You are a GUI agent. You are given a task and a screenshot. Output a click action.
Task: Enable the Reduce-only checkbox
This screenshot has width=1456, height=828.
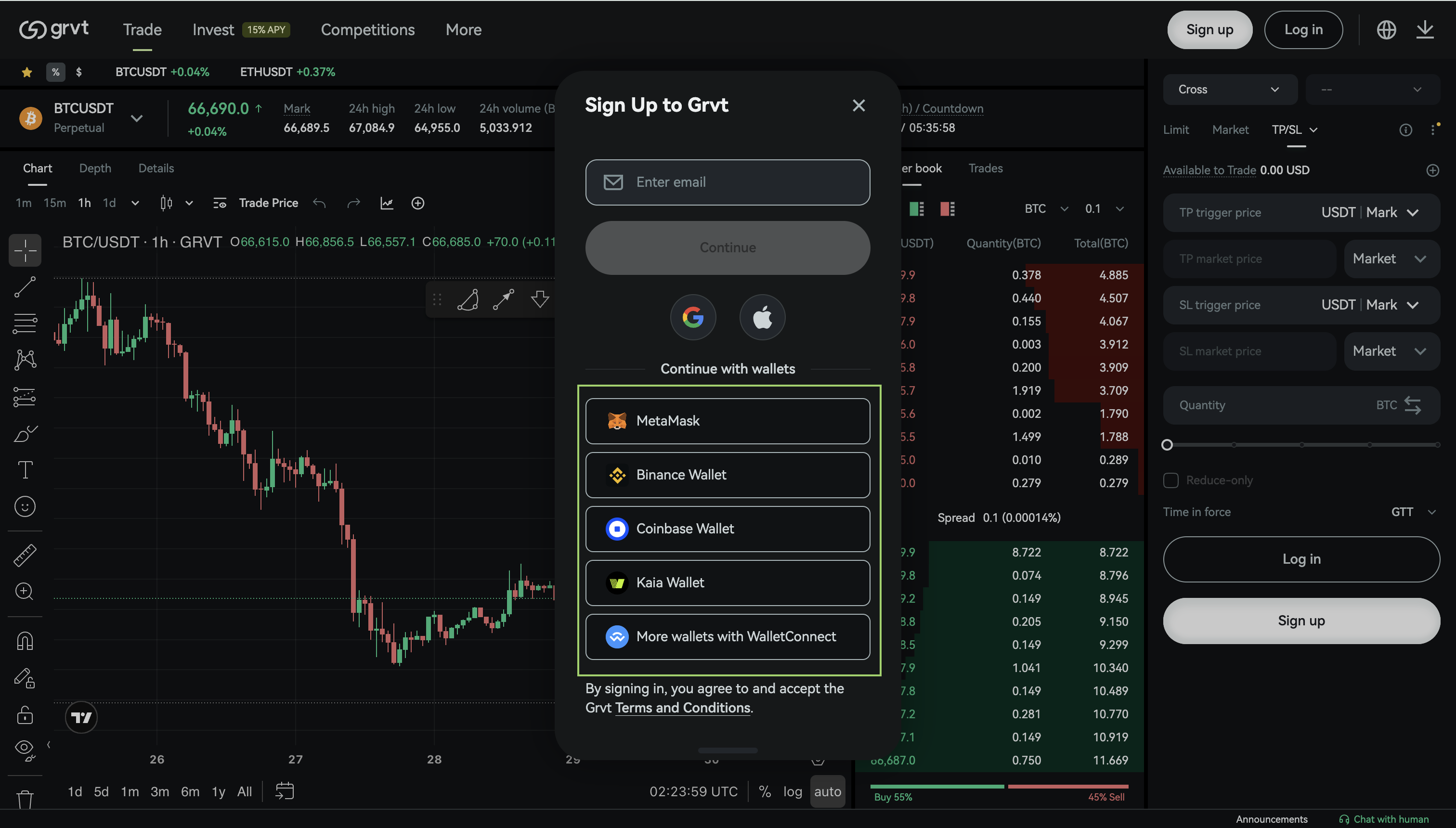(1170, 480)
